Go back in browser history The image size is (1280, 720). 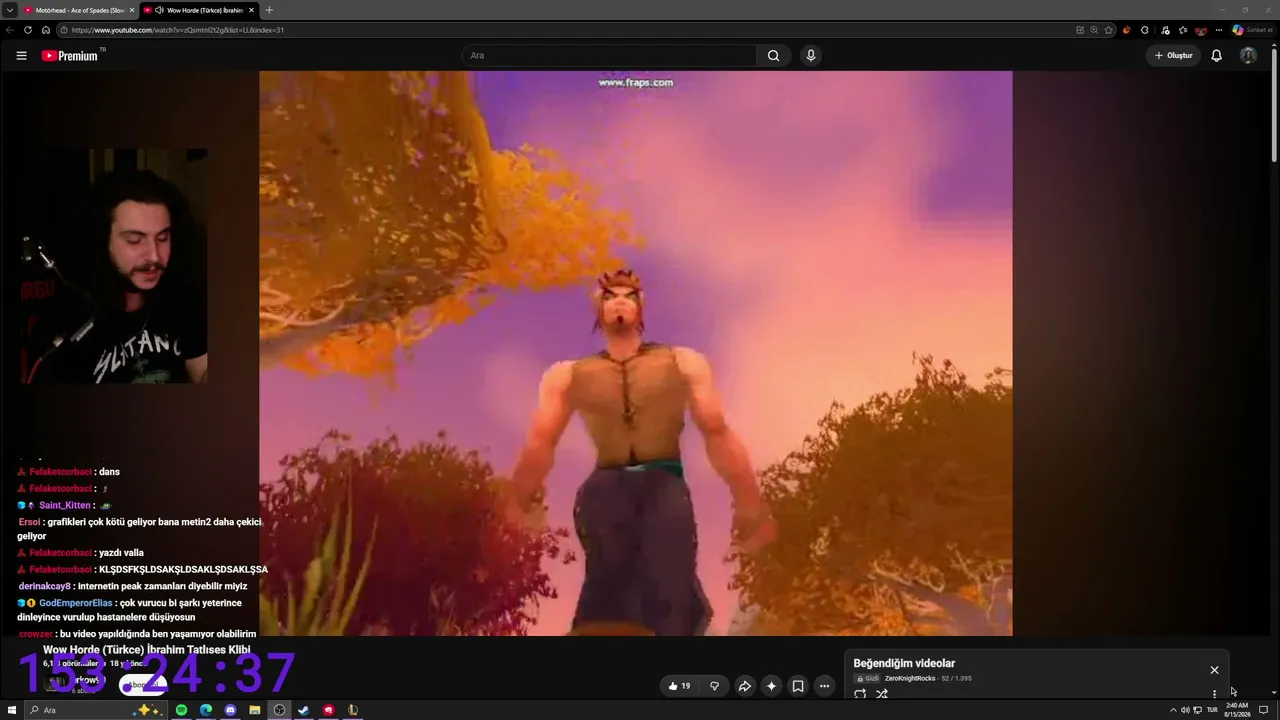click(x=10, y=30)
